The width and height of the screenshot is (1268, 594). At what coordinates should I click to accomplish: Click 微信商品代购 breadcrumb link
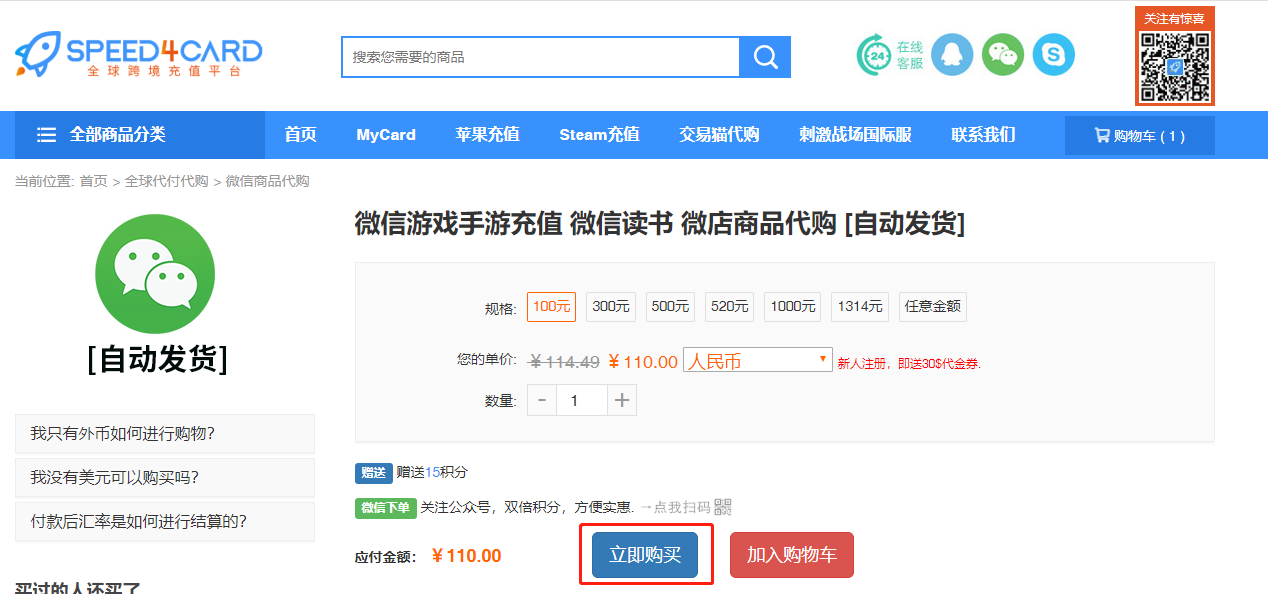coord(267,181)
